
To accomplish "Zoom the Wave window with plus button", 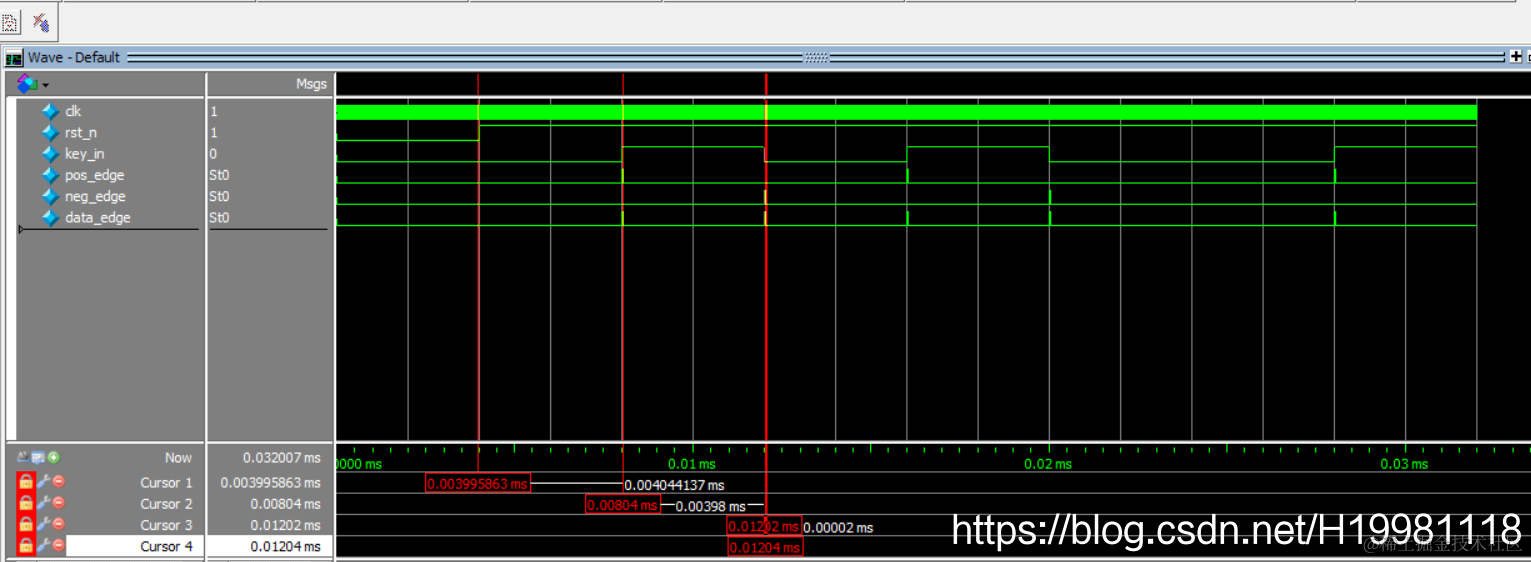I will click(x=1514, y=57).
